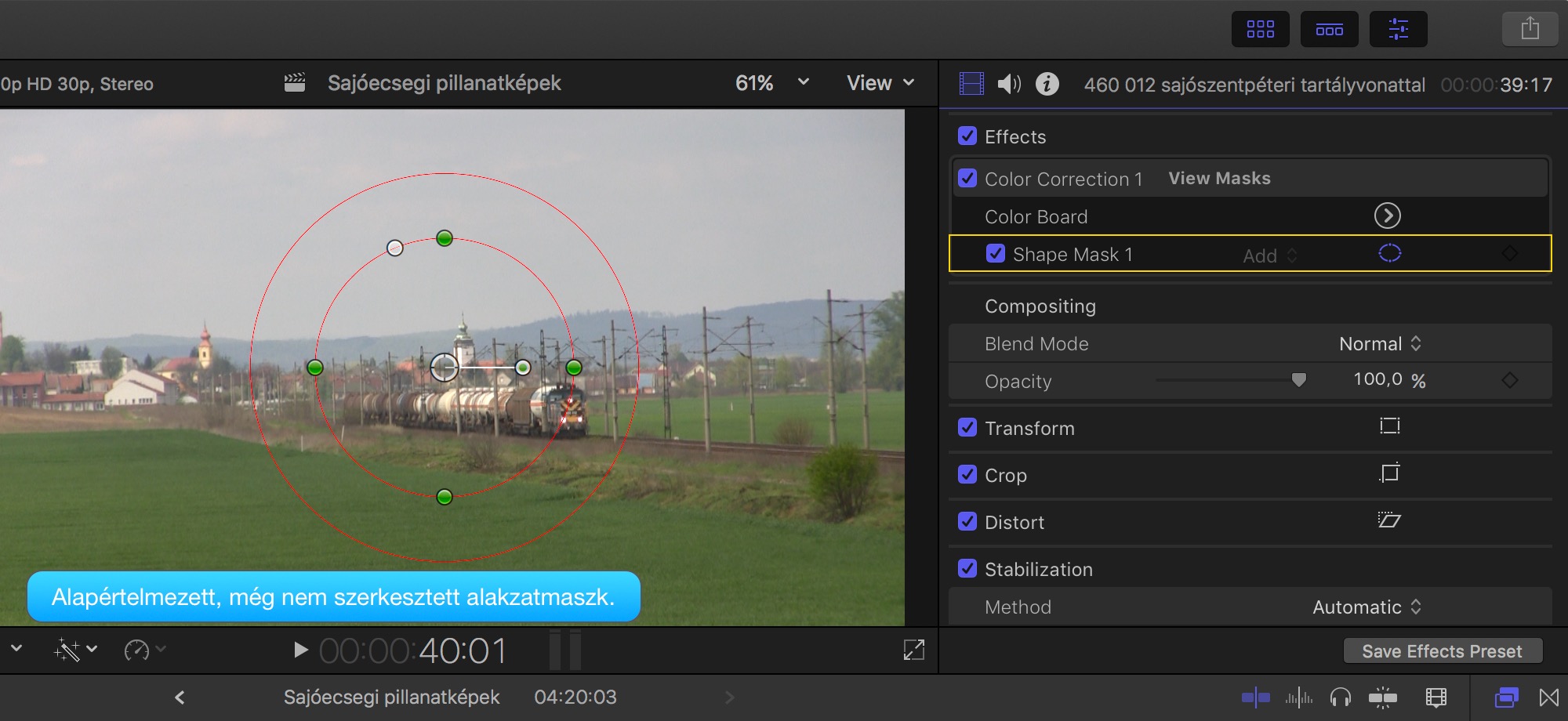This screenshot has height=721, width=1568.
Task: Open the Share export button
Action: click(1530, 30)
